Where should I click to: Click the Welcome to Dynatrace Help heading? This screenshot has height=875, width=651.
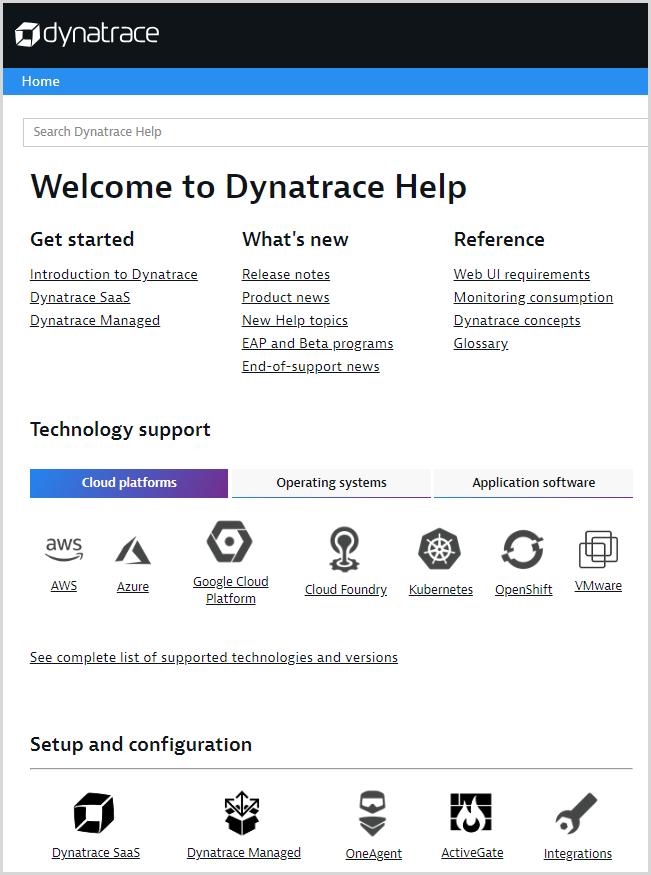coord(248,186)
